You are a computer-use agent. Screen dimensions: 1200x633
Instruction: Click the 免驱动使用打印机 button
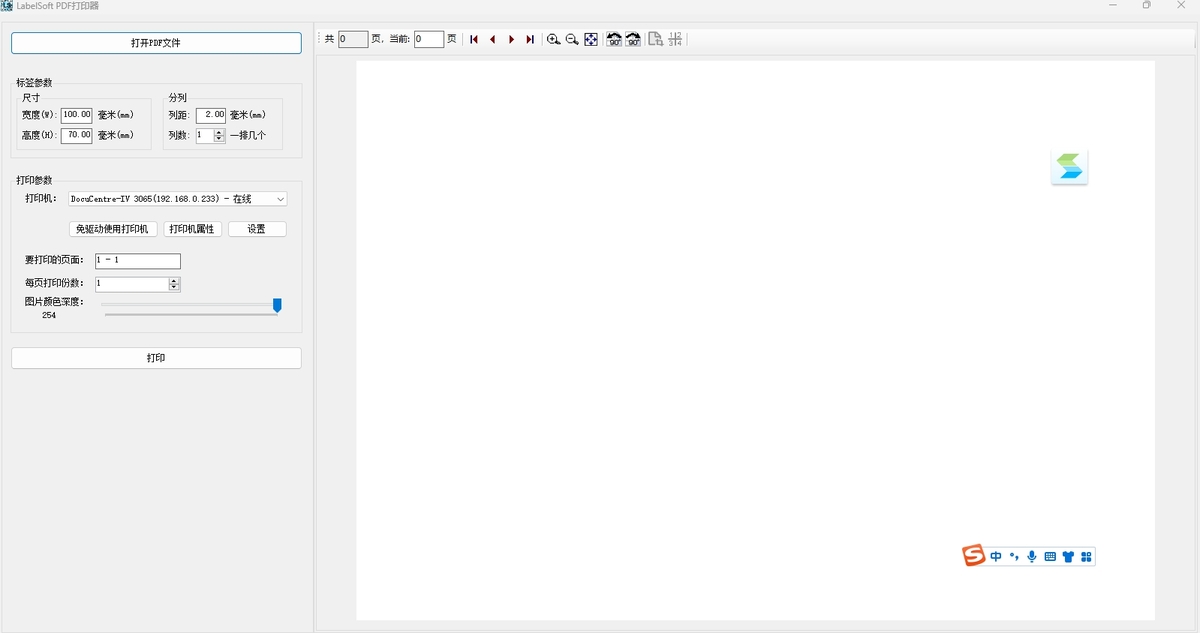[113, 229]
